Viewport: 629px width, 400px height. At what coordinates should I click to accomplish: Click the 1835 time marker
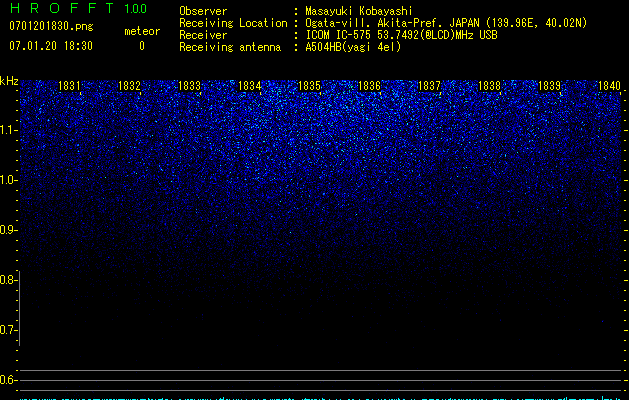pos(310,86)
